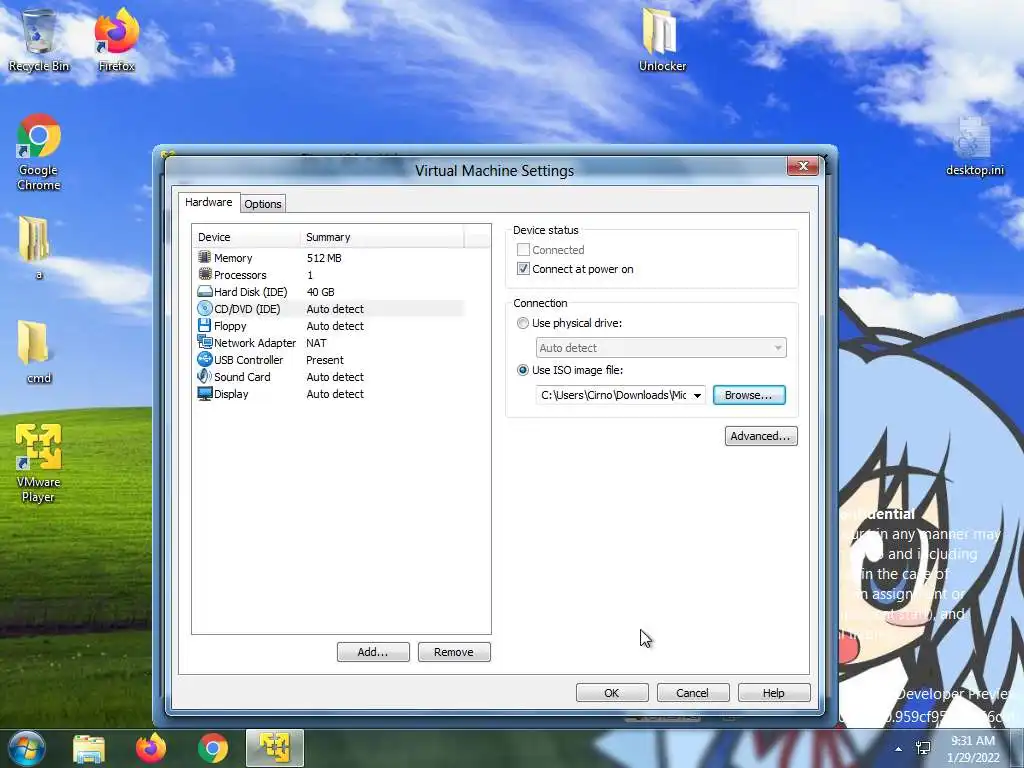Viewport: 1024px width, 768px height.
Task: Open the Advanced... settings button
Action: [761, 436]
